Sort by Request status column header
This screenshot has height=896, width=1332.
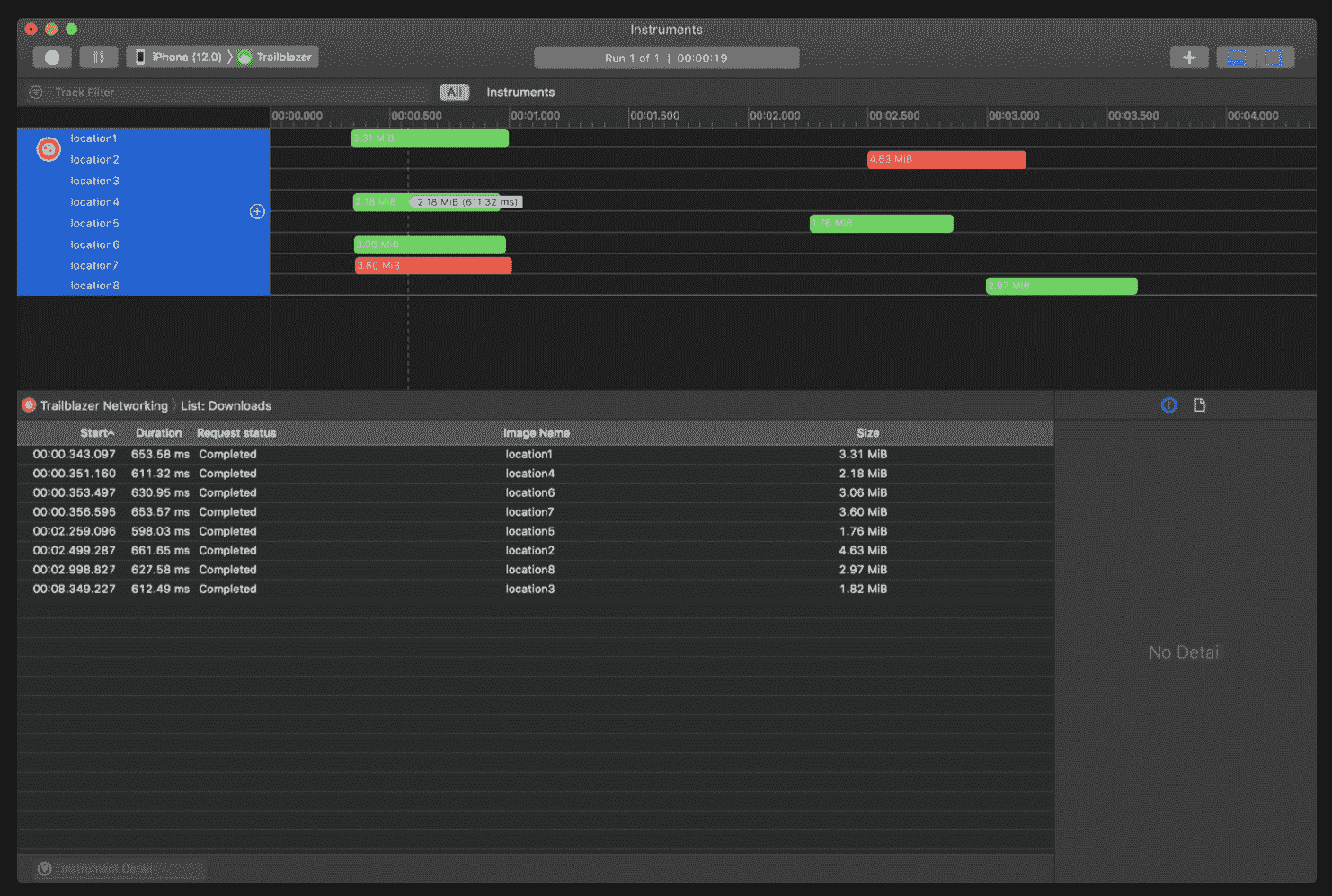point(236,433)
